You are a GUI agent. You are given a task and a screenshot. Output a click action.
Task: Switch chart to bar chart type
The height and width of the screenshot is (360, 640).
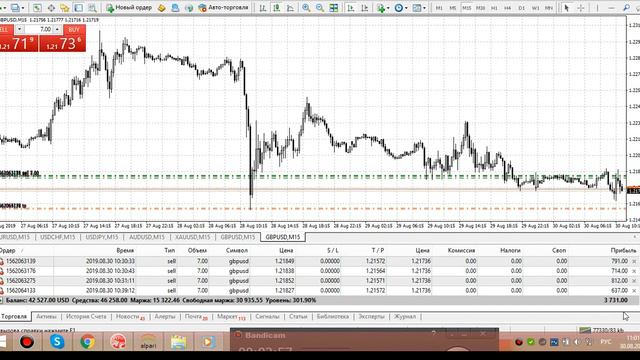pyautogui.click(x=263, y=8)
